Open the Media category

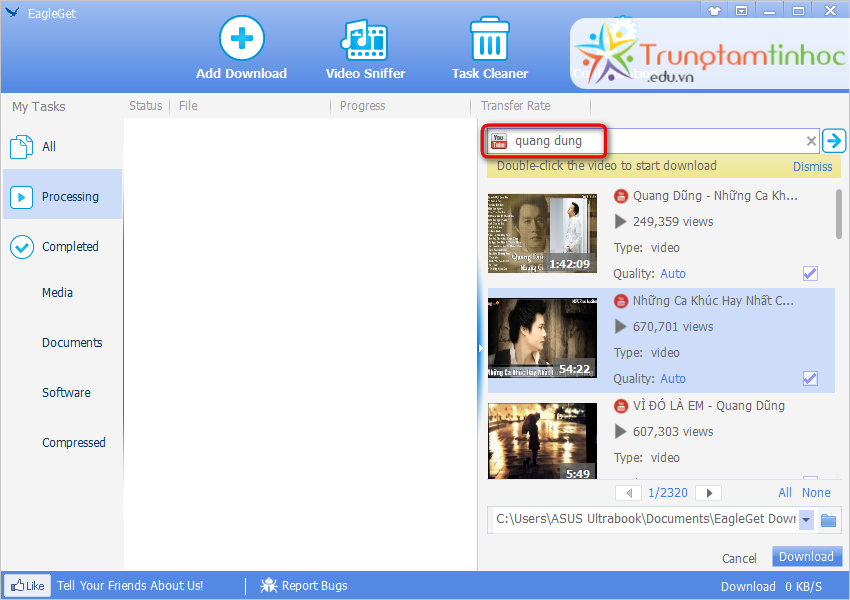pyautogui.click(x=57, y=293)
